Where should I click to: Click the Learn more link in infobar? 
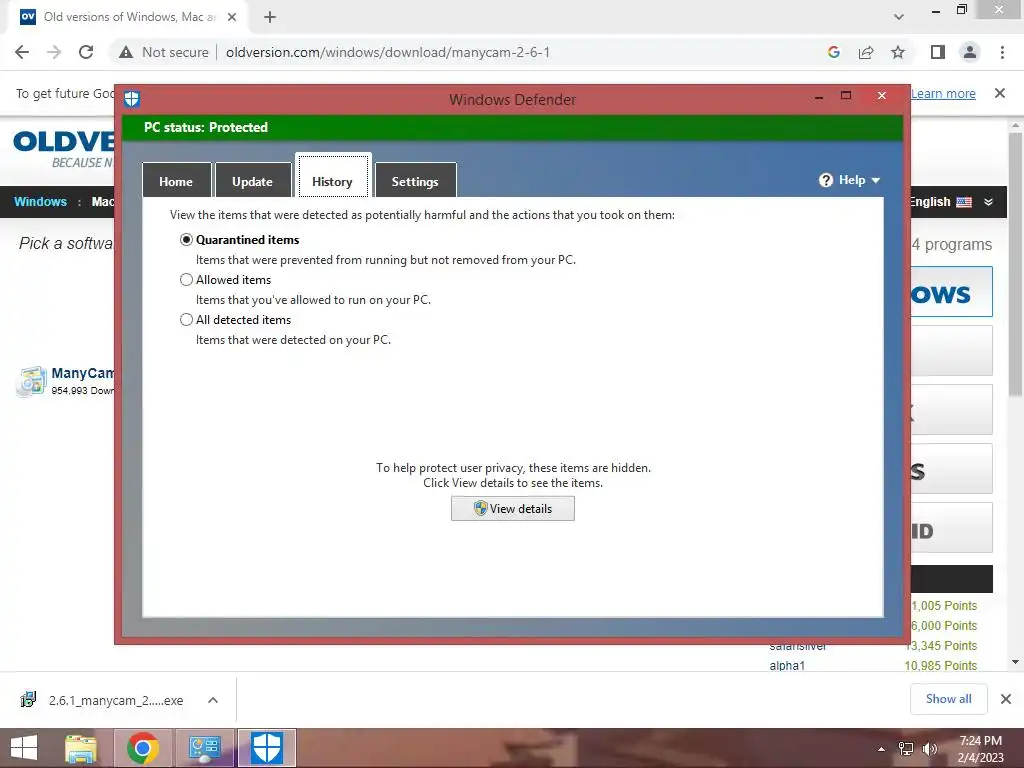pyautogui.click(x=943, y=93)
